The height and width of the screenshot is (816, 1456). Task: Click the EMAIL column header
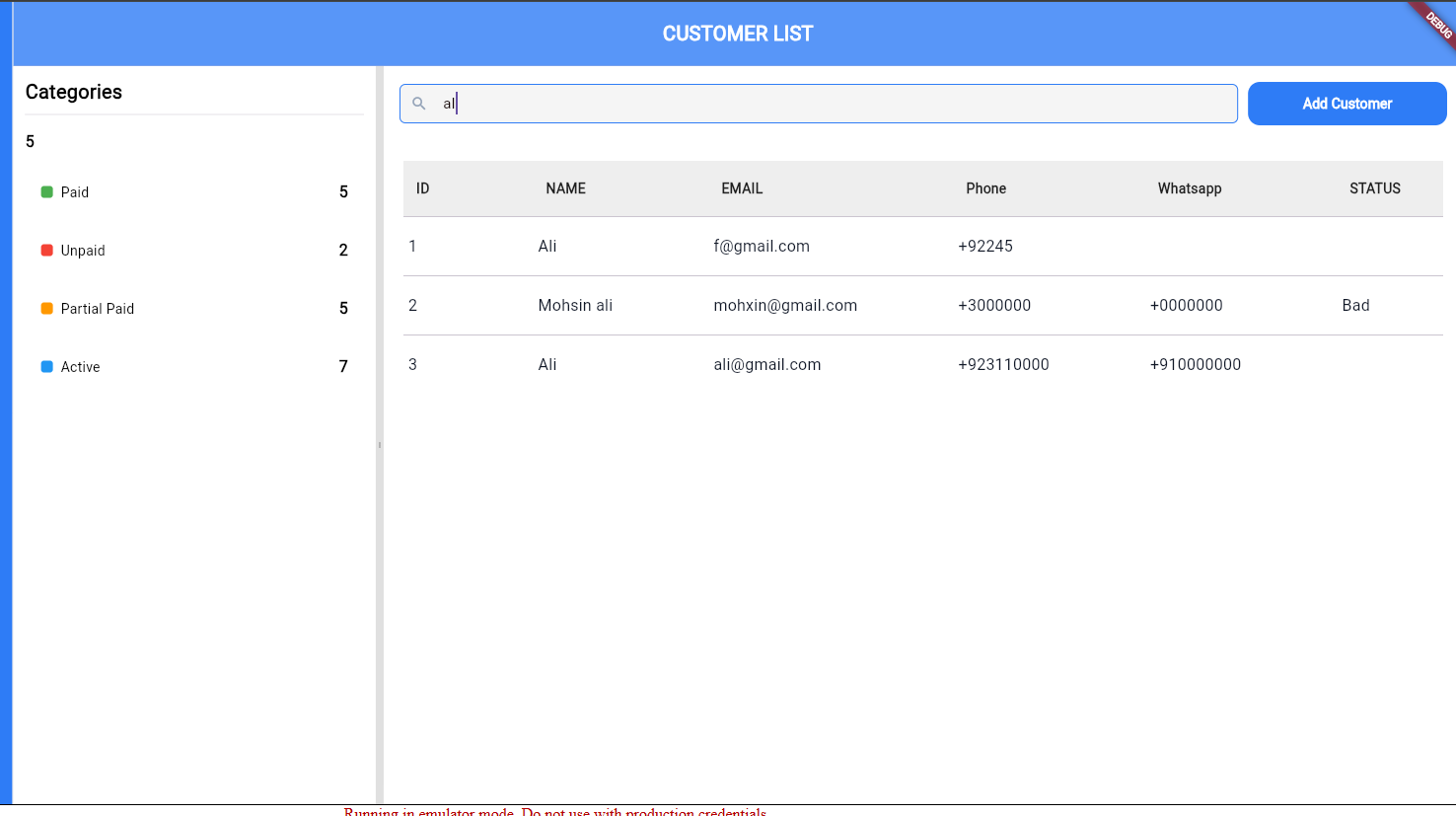[x=742, y=188]
